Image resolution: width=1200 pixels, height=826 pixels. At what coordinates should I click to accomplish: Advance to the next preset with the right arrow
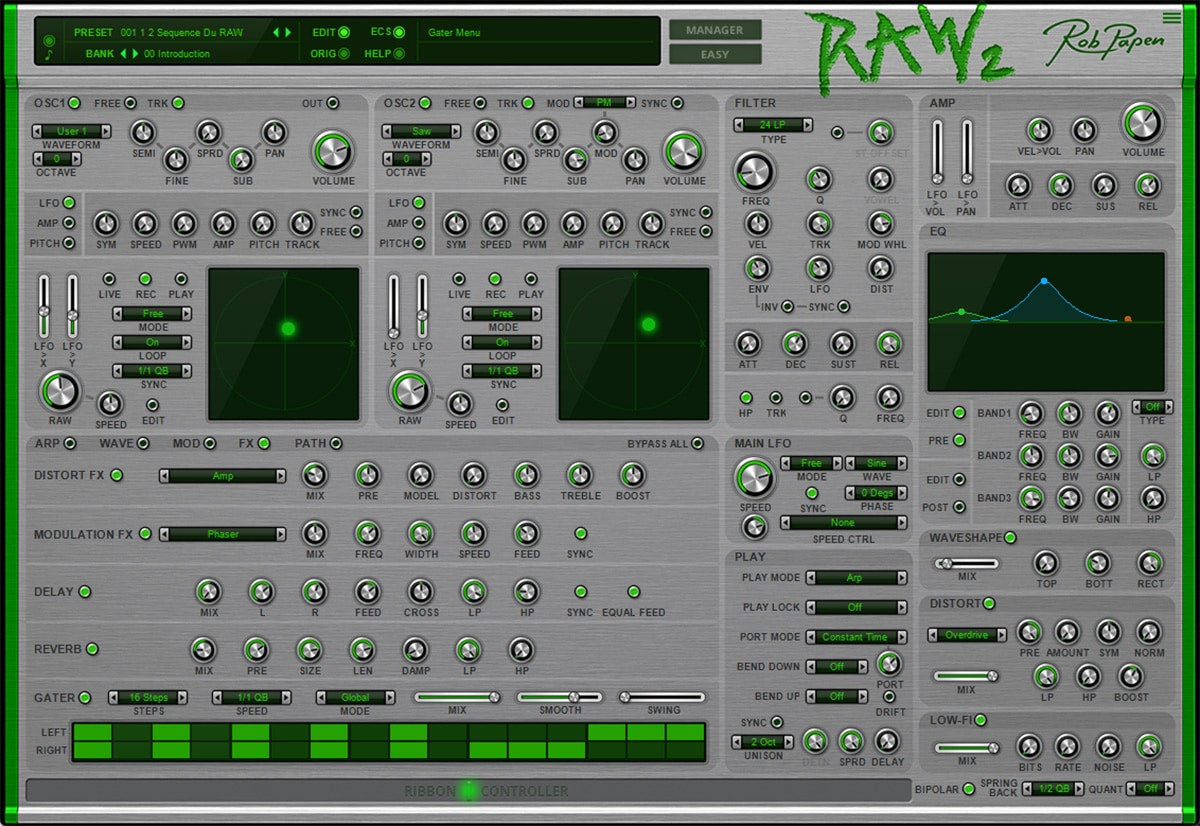coord(289,32)
